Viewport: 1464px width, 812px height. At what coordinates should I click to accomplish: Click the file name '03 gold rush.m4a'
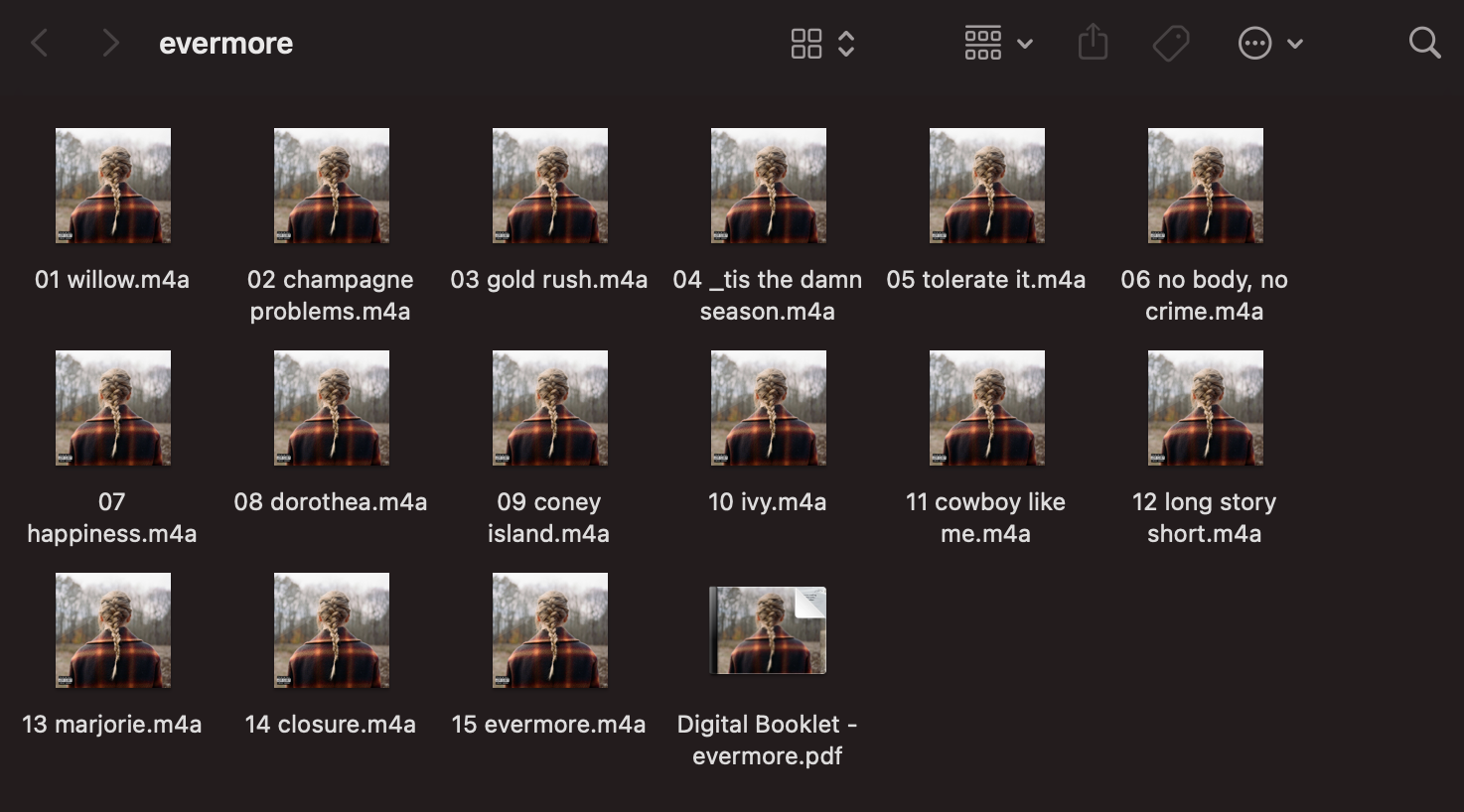coord(549,280)
